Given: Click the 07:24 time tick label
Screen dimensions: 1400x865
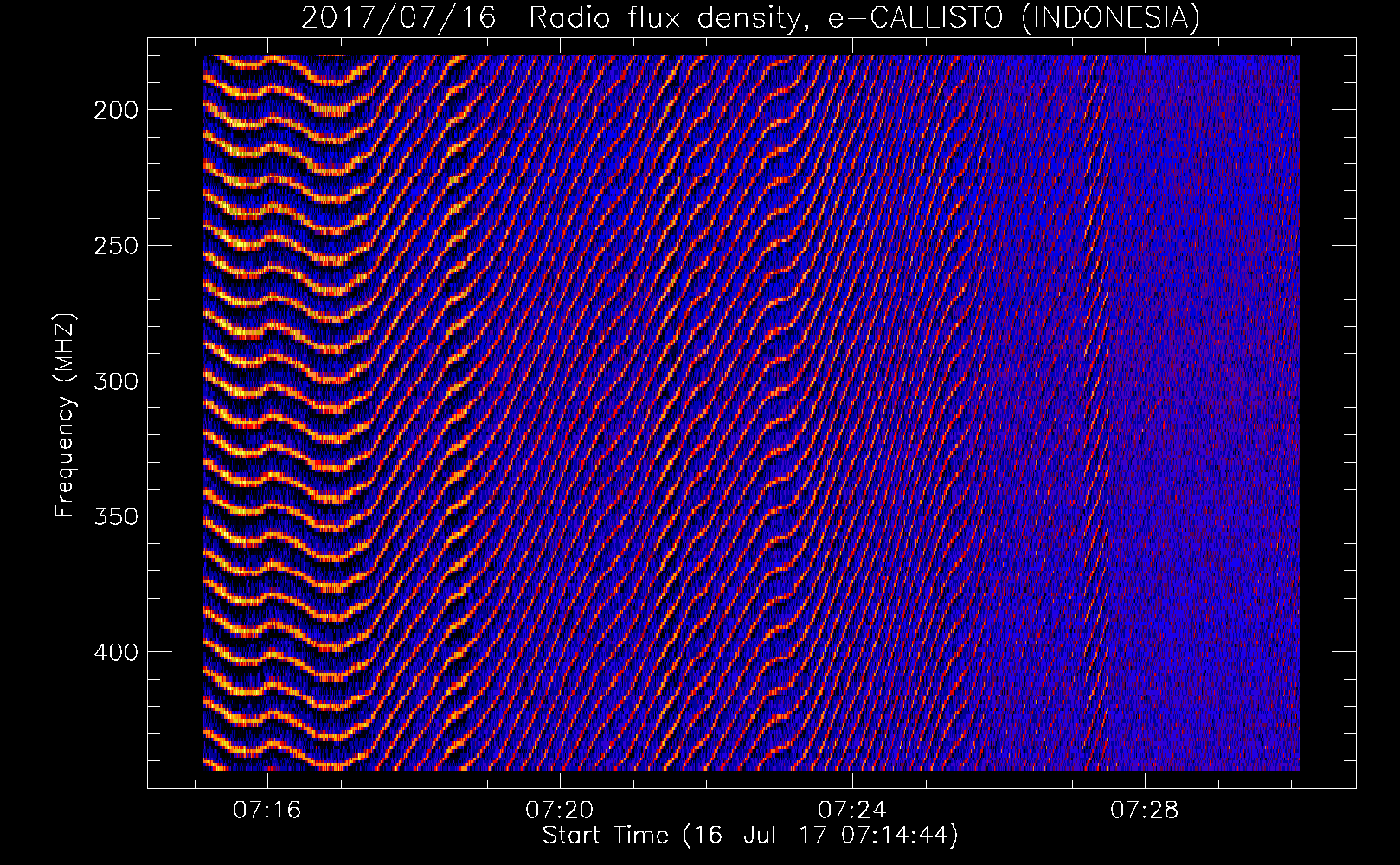Looking at the screenshot, I should (x=852, y=810).
